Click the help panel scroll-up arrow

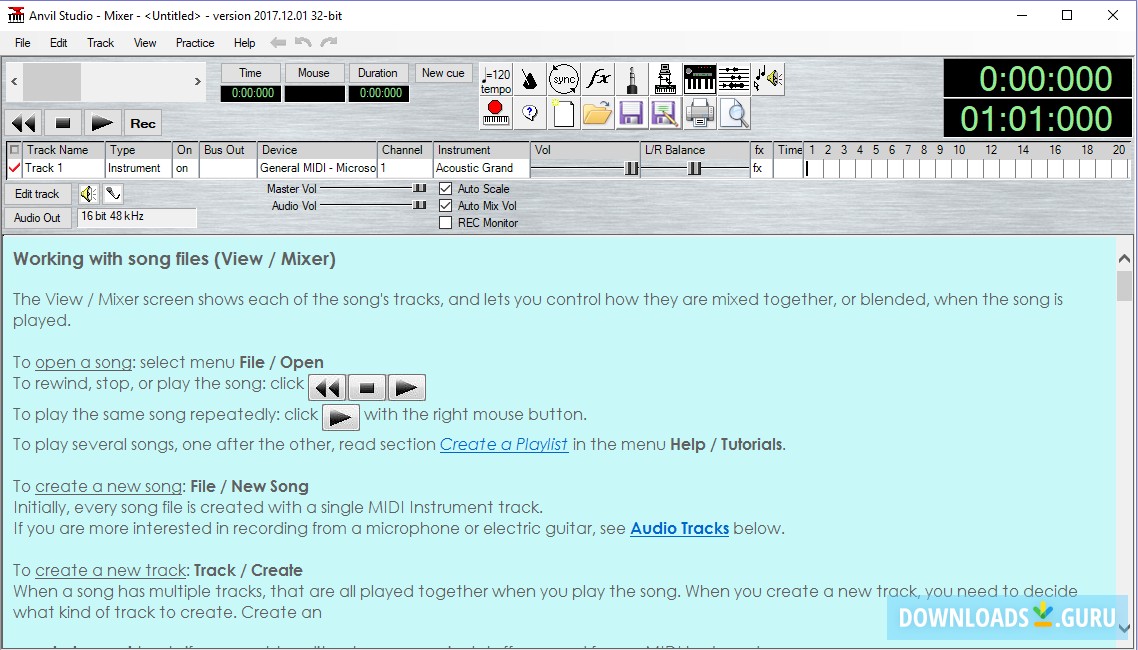pyautogui.click(x=1124, y=258)
